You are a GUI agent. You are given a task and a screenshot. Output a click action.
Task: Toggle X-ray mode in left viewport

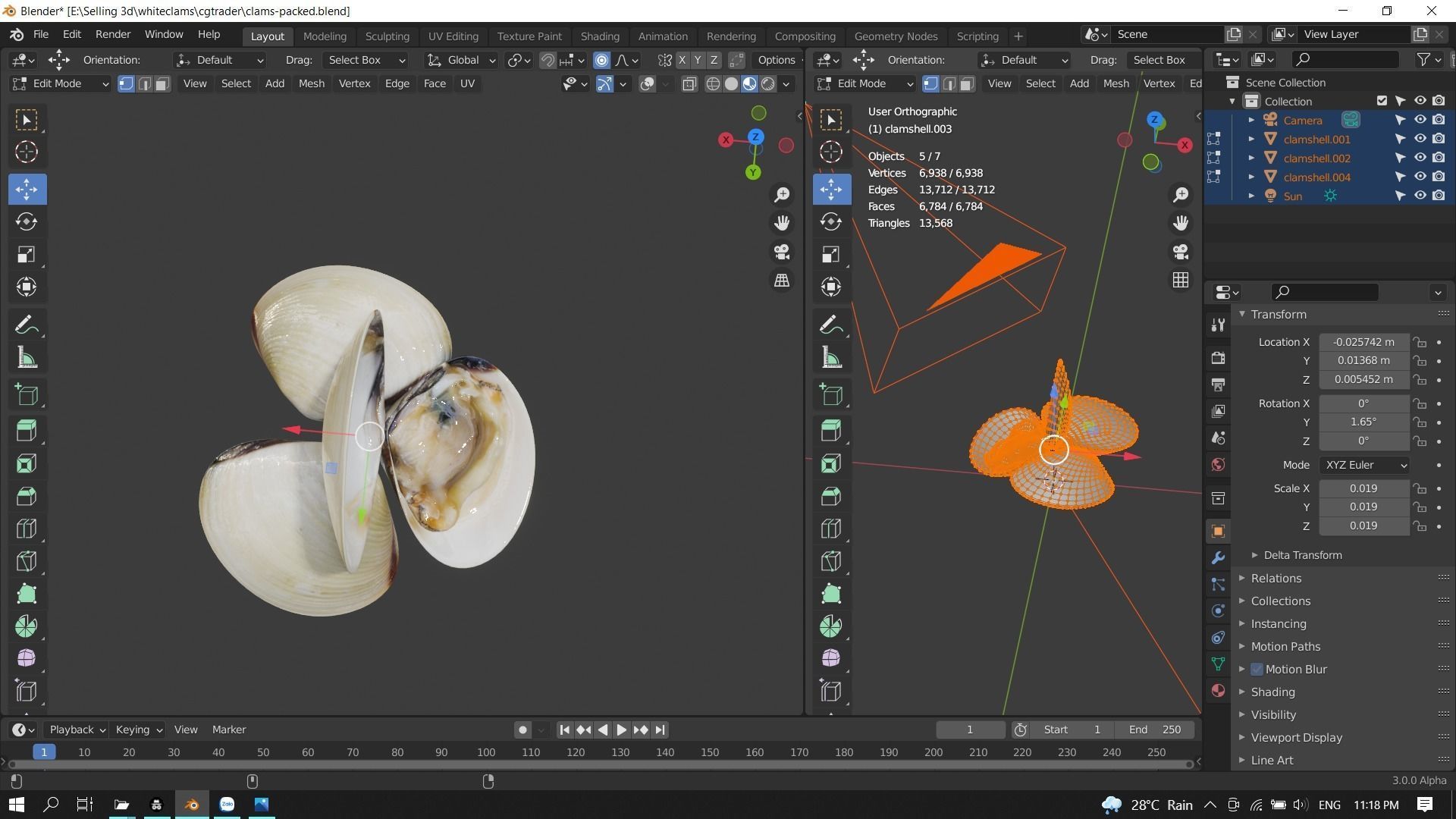689,84
